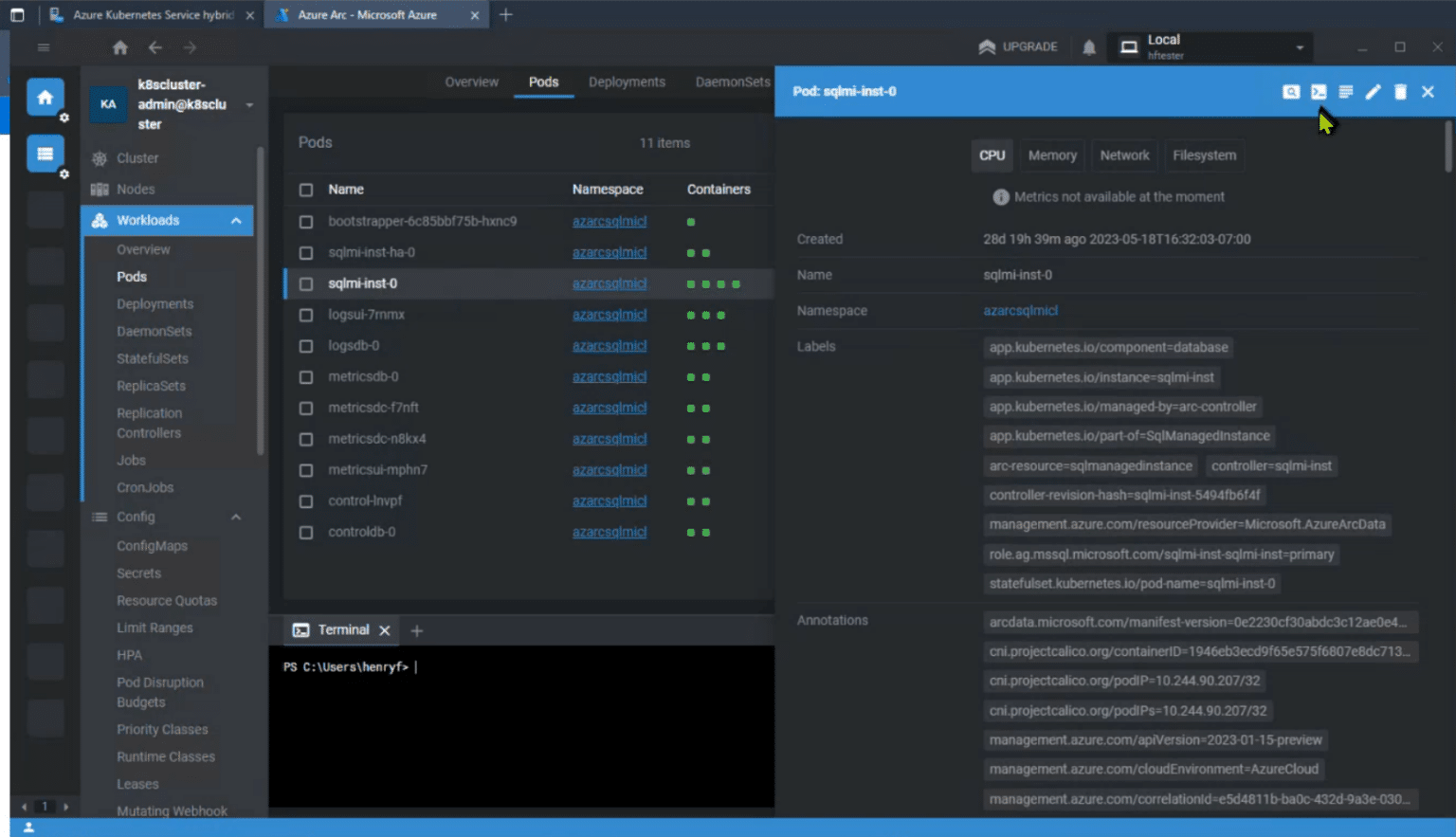Go to the Lens home icon in toolbar
This screenshot has height=837, width=1456.
pyautogui.click(x=119, y=47)
